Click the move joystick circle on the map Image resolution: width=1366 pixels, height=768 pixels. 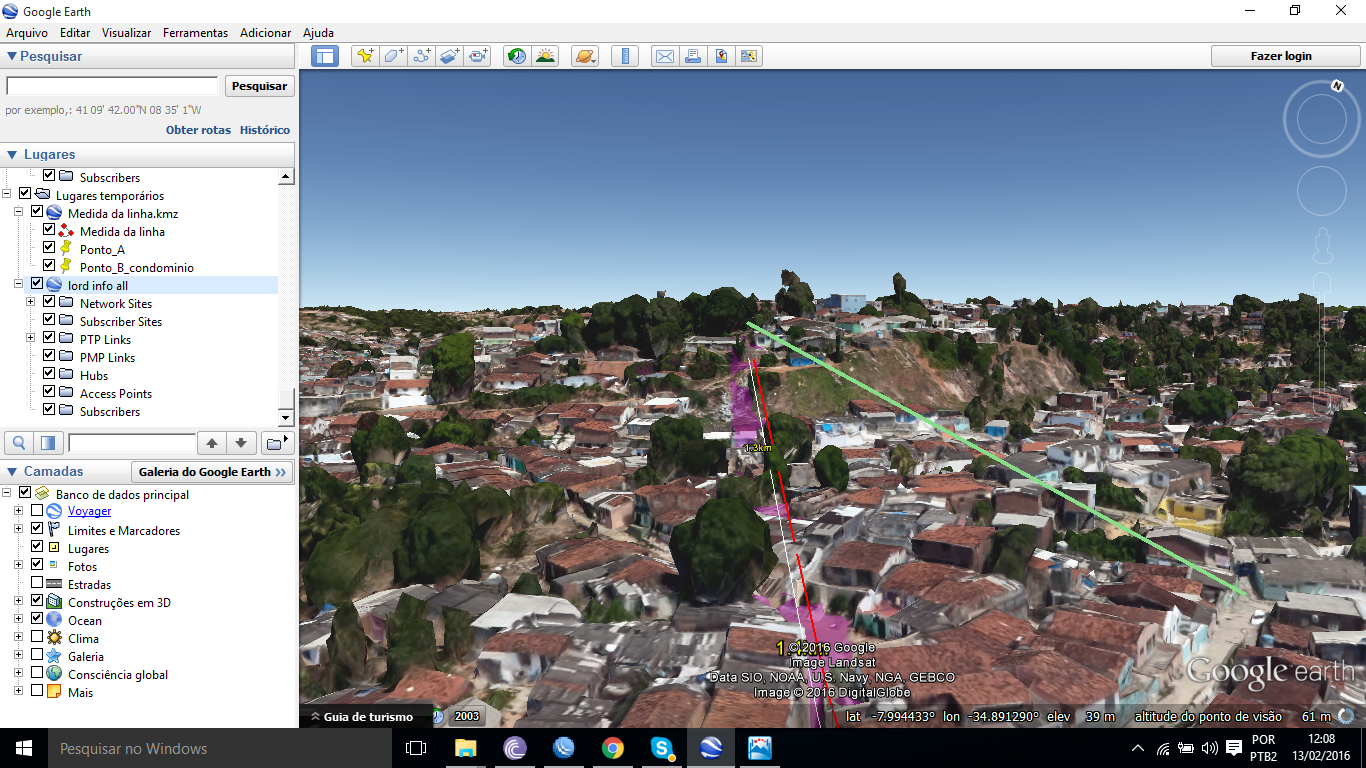pos(1322,191)
